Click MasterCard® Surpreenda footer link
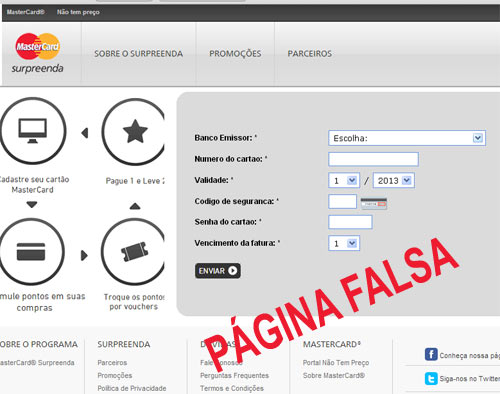This screenshot has height=394, width=500. tap(37, 363)
